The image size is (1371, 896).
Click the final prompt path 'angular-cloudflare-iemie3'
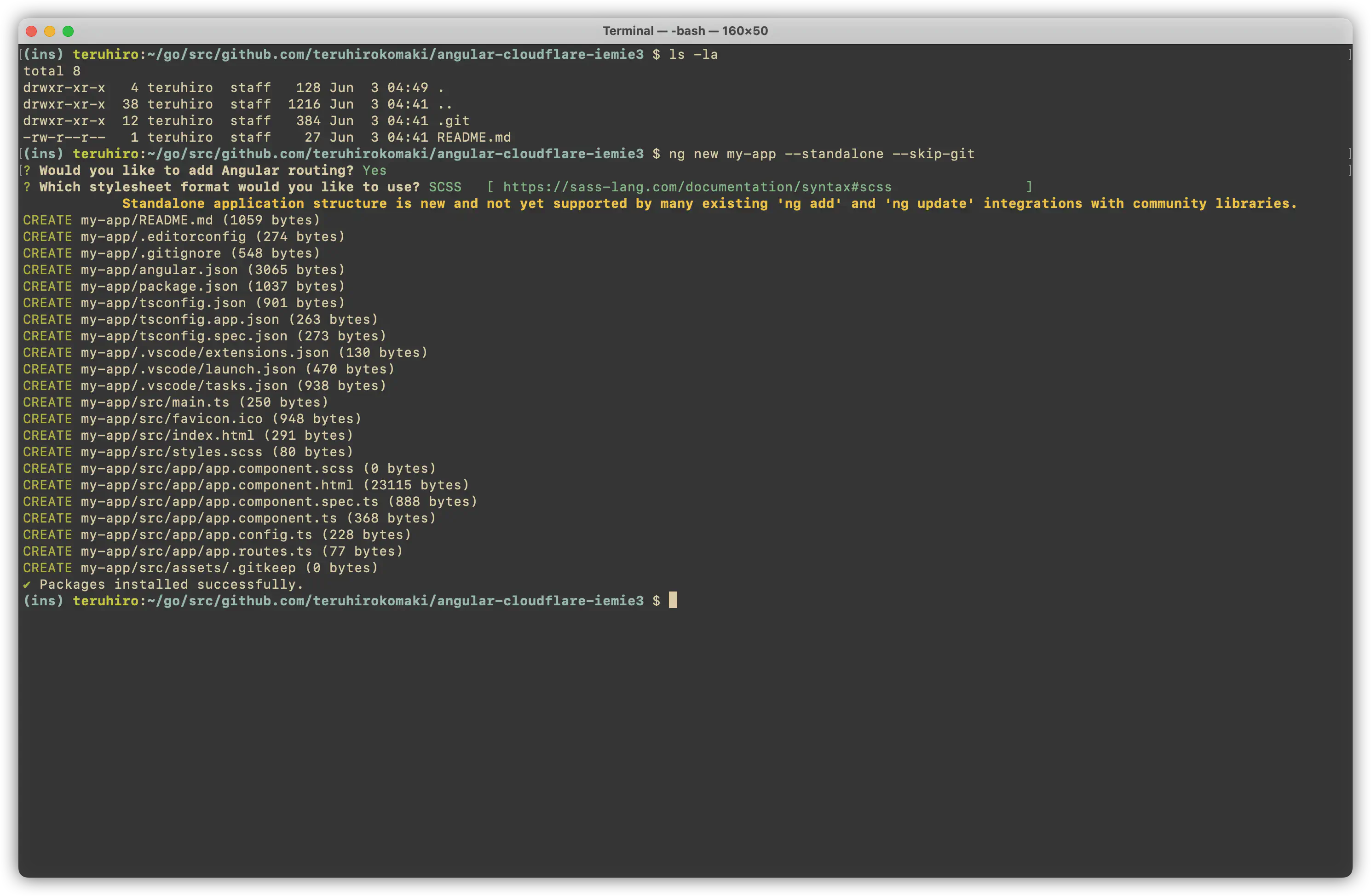click(x=540, y=601)
